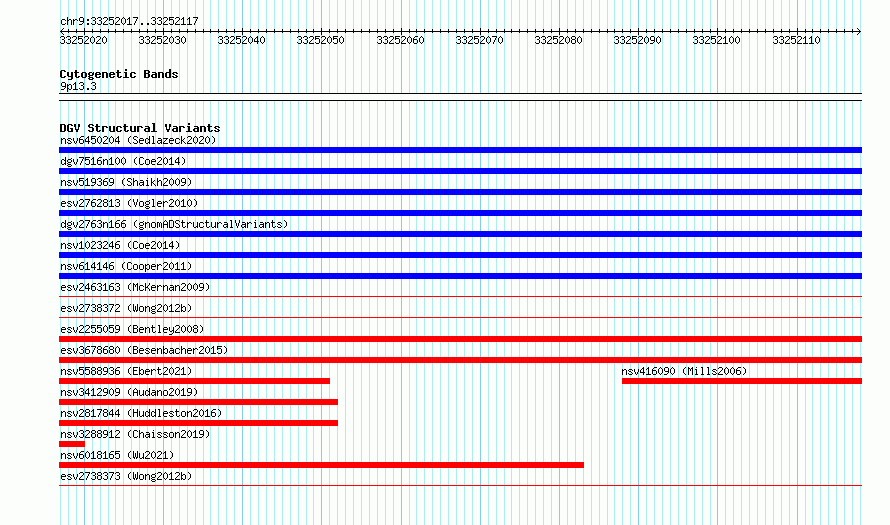Select the upper esv2738372 (Wong2012b) label
The image size is (890, 525).
126,308
